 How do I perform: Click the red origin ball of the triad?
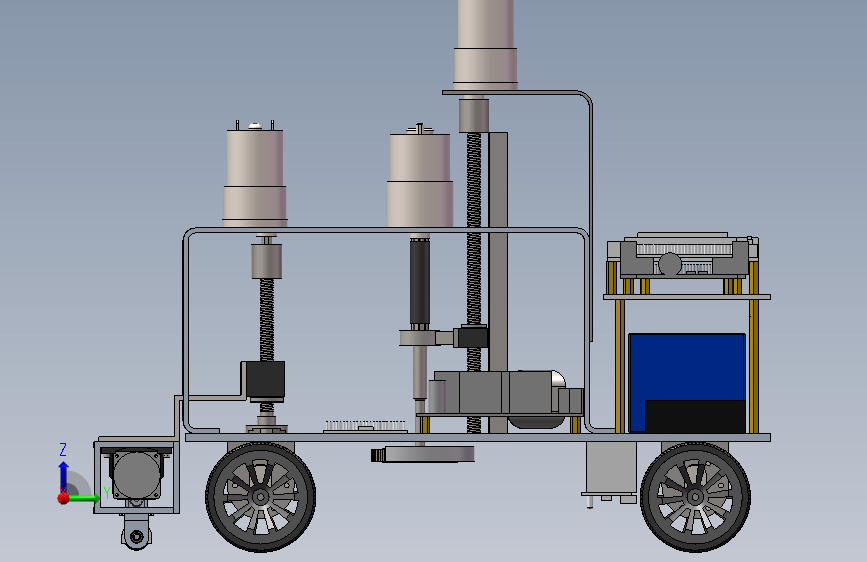pos(64,498)
